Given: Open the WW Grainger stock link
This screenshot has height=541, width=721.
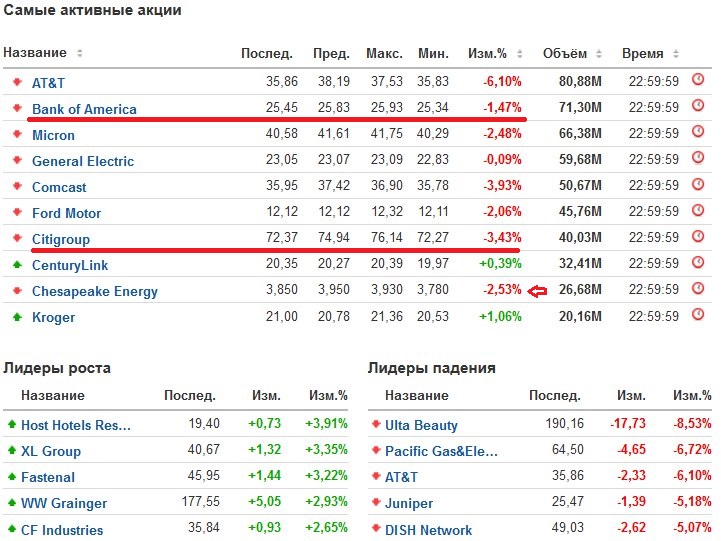Looking at the screenshot, I should 64,503.
